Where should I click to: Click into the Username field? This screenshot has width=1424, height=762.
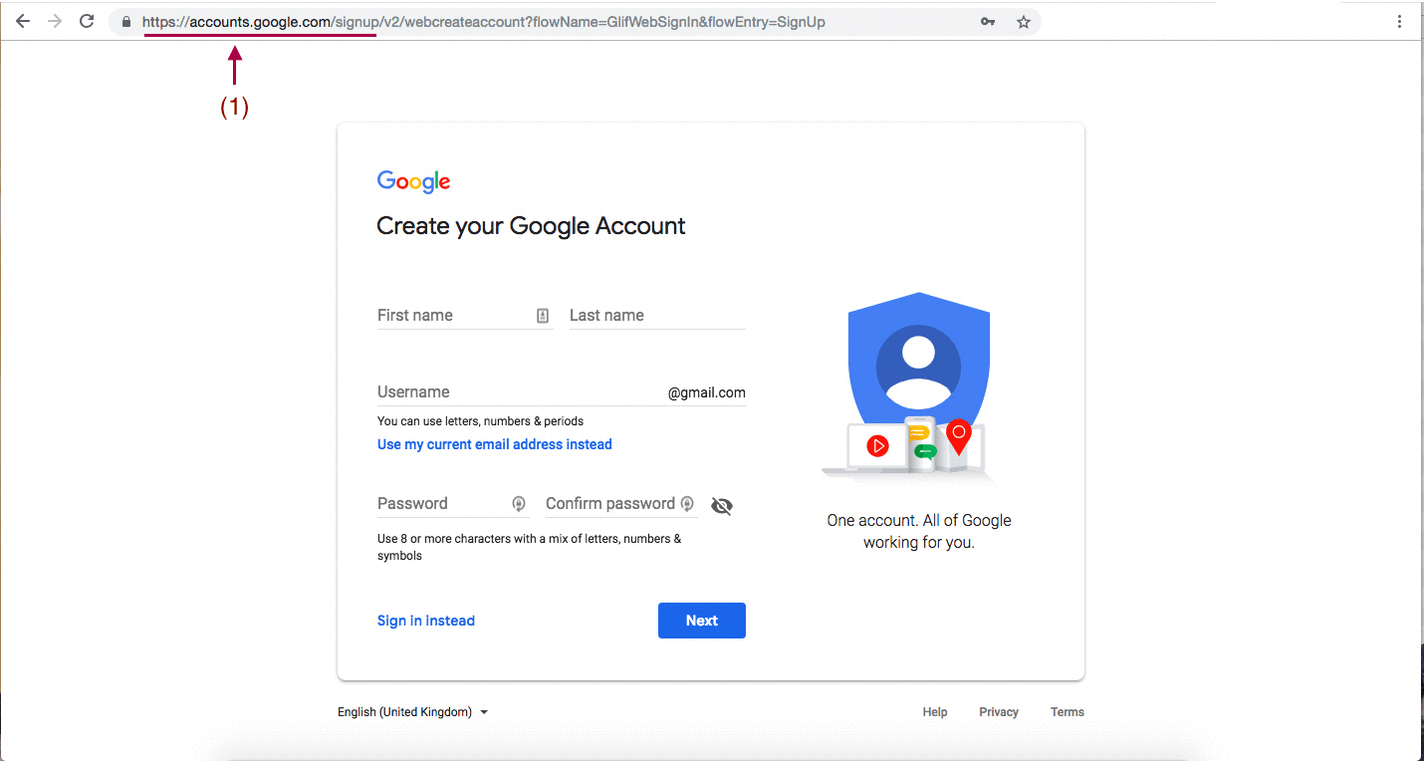[520, 392]
